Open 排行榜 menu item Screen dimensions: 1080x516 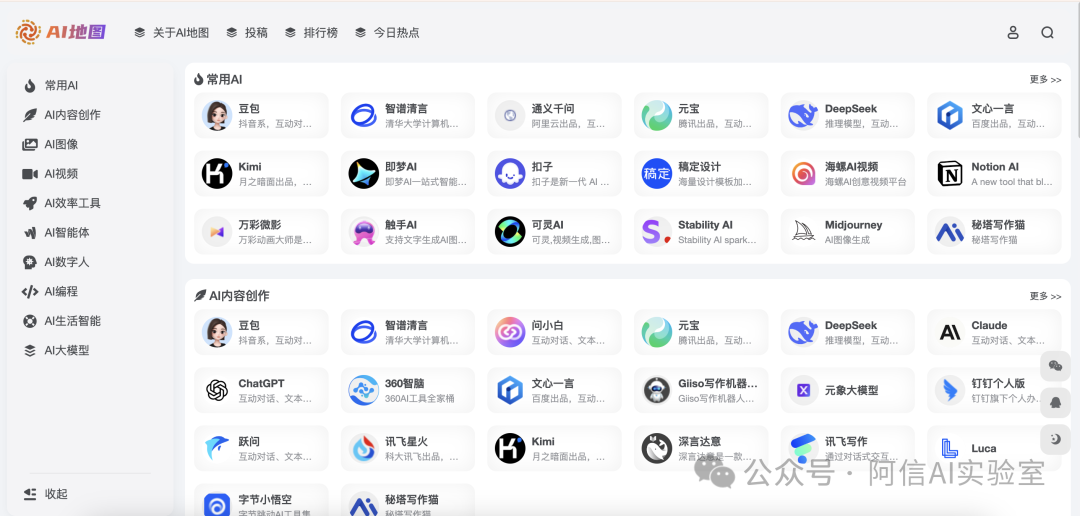(311, 32)
